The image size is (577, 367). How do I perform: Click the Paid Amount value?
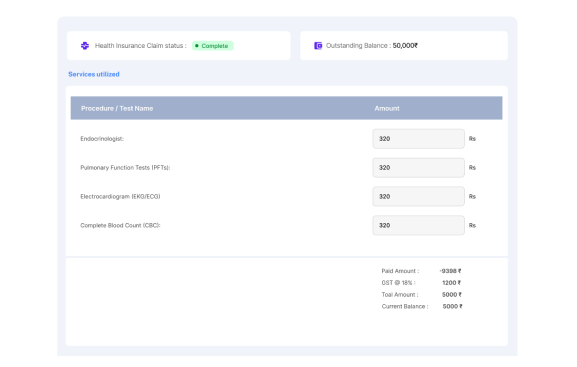450,271
